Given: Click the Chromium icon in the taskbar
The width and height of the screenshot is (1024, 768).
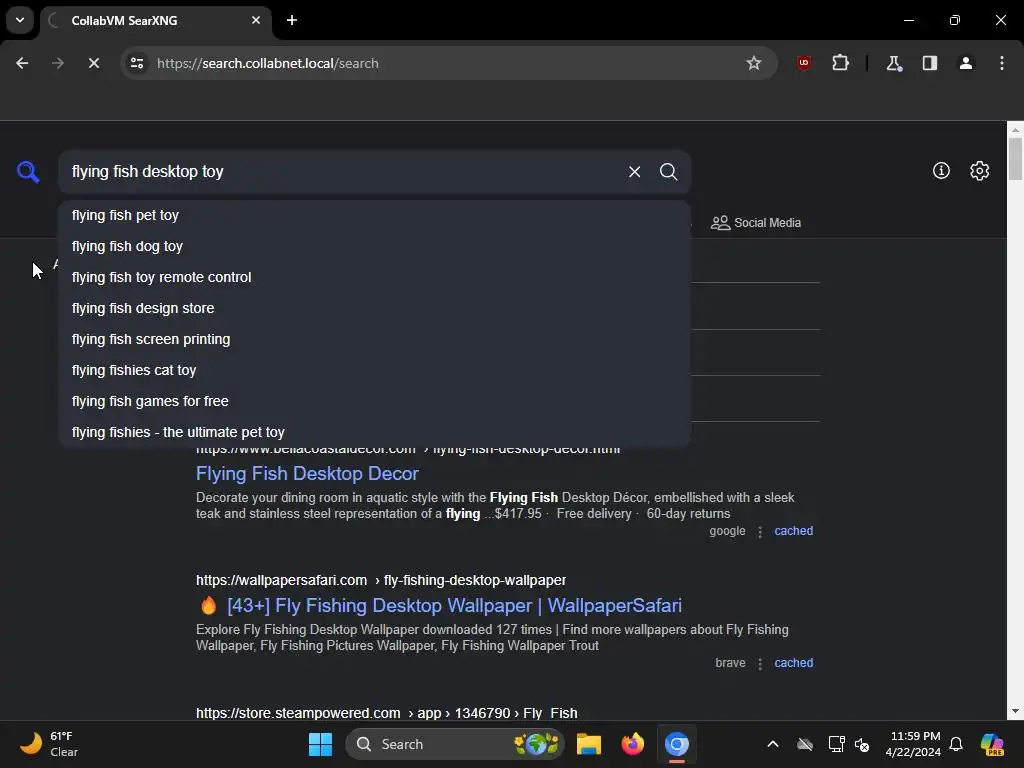Looking at the screenshot, I should tap(677, 744).
